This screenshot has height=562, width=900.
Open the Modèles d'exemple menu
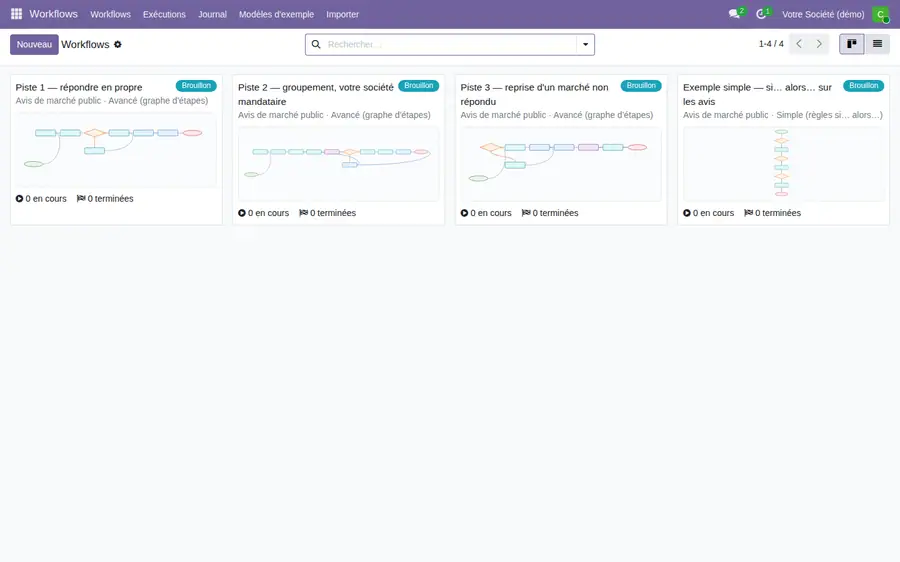pyautogui.click(x=276, y=14)
